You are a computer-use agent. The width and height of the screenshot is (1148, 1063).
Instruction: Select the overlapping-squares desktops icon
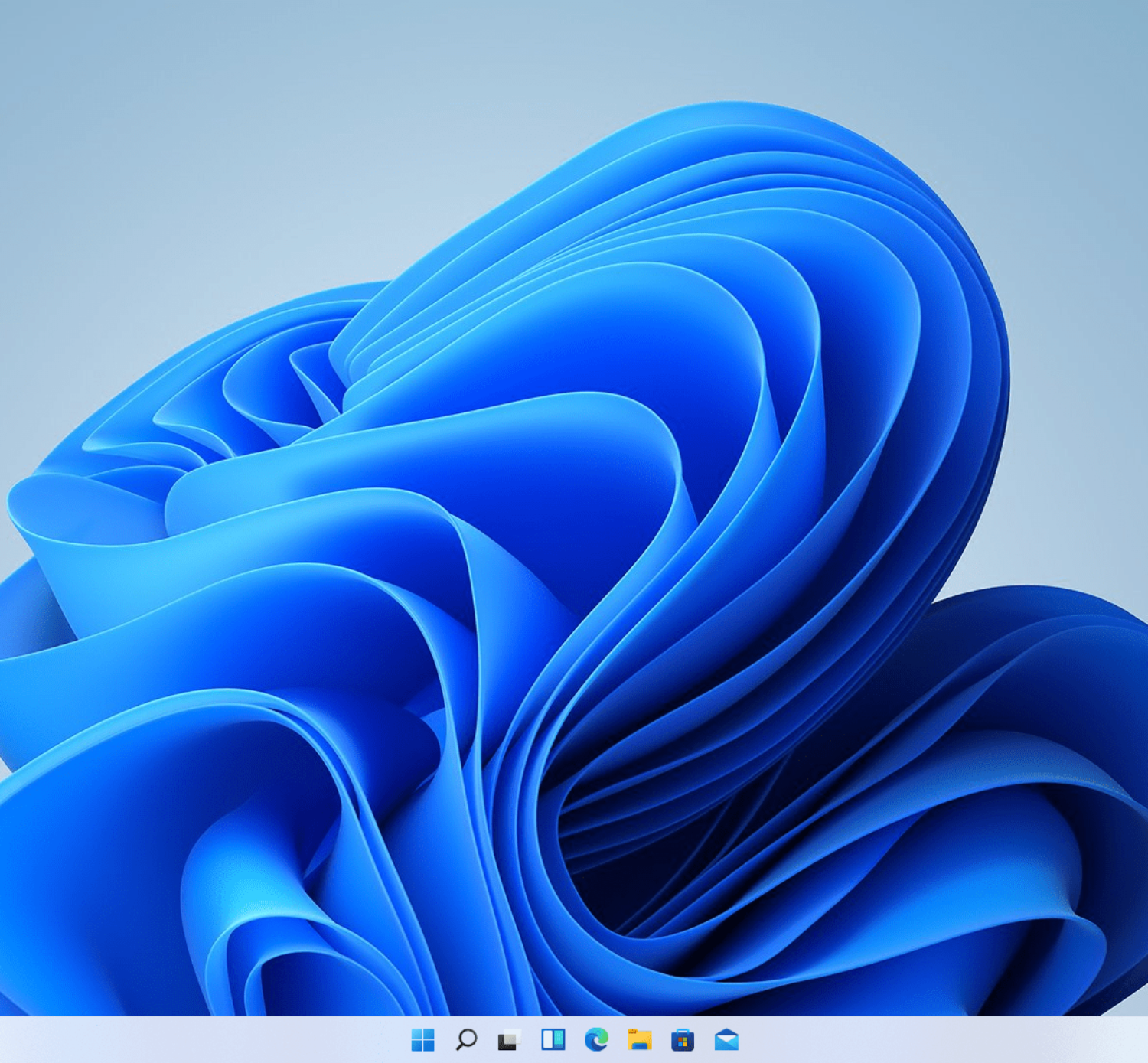click(509, 1039)
